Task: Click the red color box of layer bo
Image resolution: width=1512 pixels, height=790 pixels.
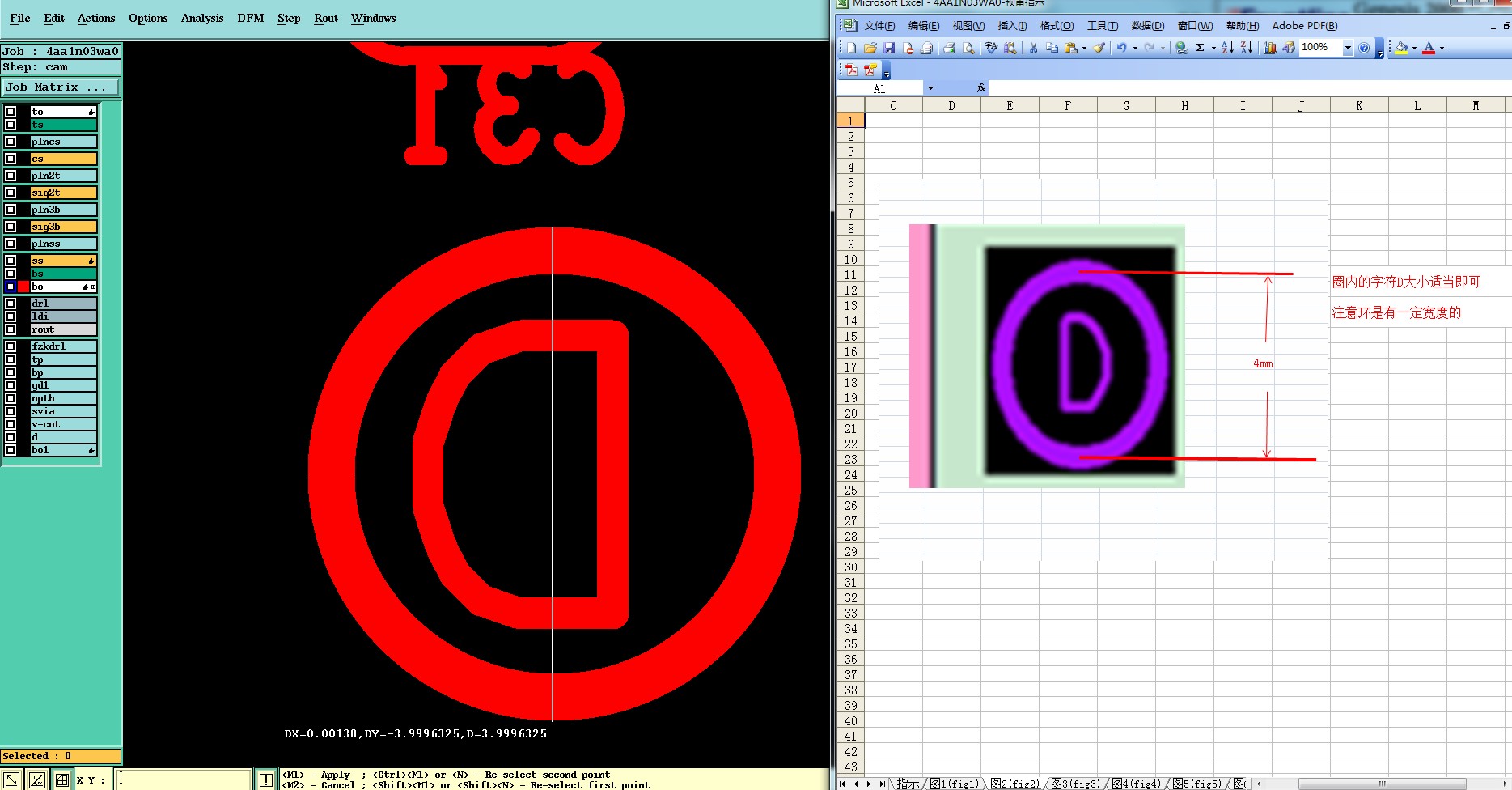Action: pos(23,287)
